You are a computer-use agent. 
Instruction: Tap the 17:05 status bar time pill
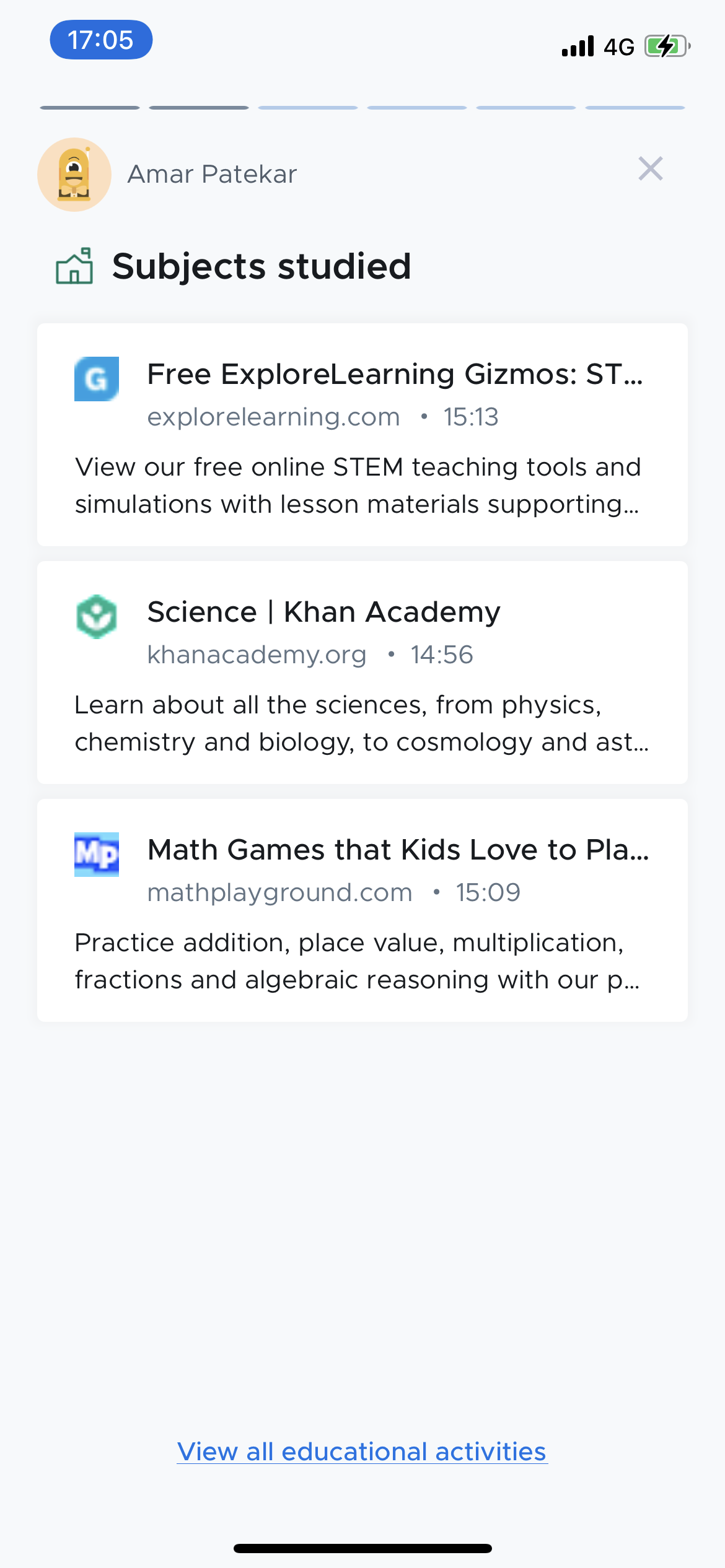point(101,40)
